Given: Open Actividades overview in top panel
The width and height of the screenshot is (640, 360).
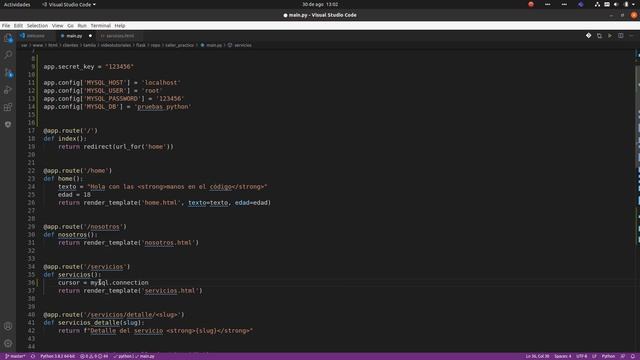Looking at the screenshot, I should tap(17, 4).
